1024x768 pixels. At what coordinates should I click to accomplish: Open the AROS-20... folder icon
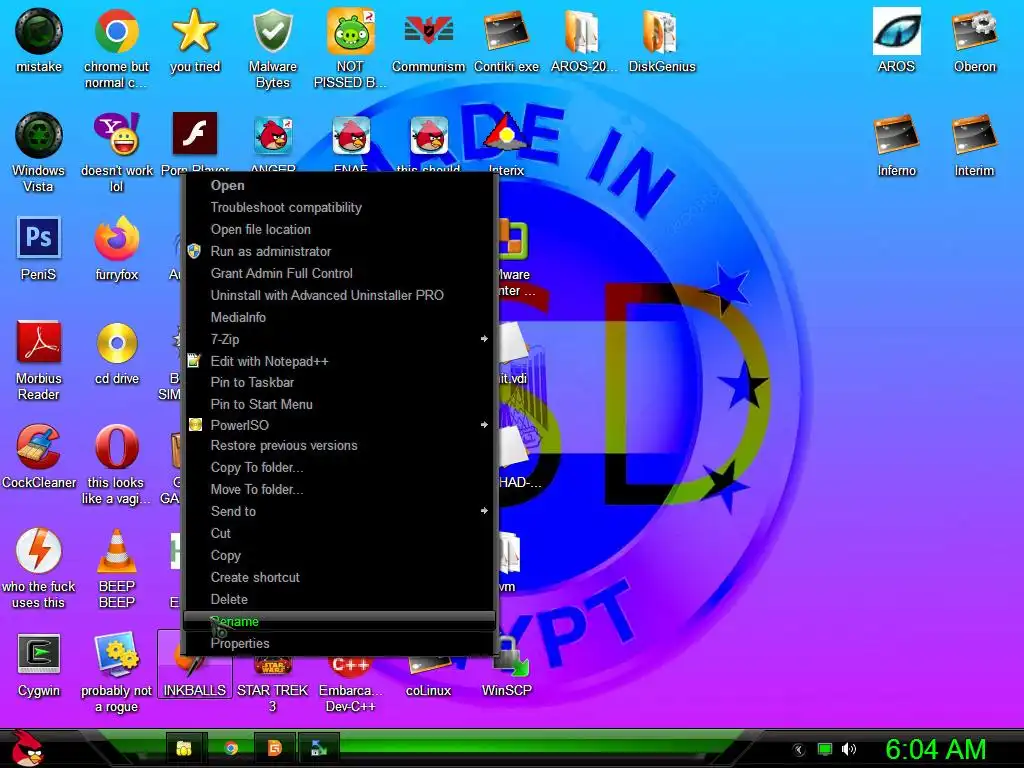coord(583,31)
